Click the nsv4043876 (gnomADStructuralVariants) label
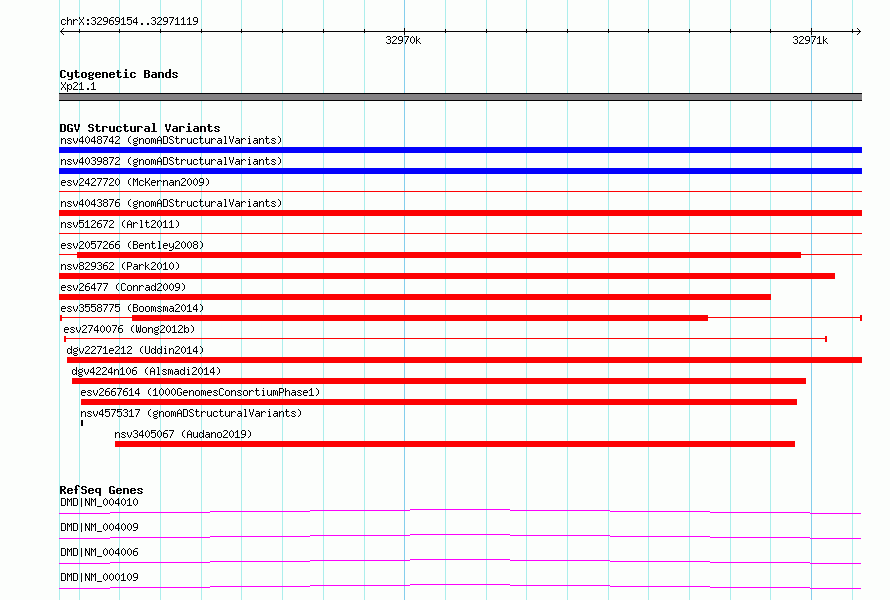Viewport: 890px width, 600px height. pos(171,203)
